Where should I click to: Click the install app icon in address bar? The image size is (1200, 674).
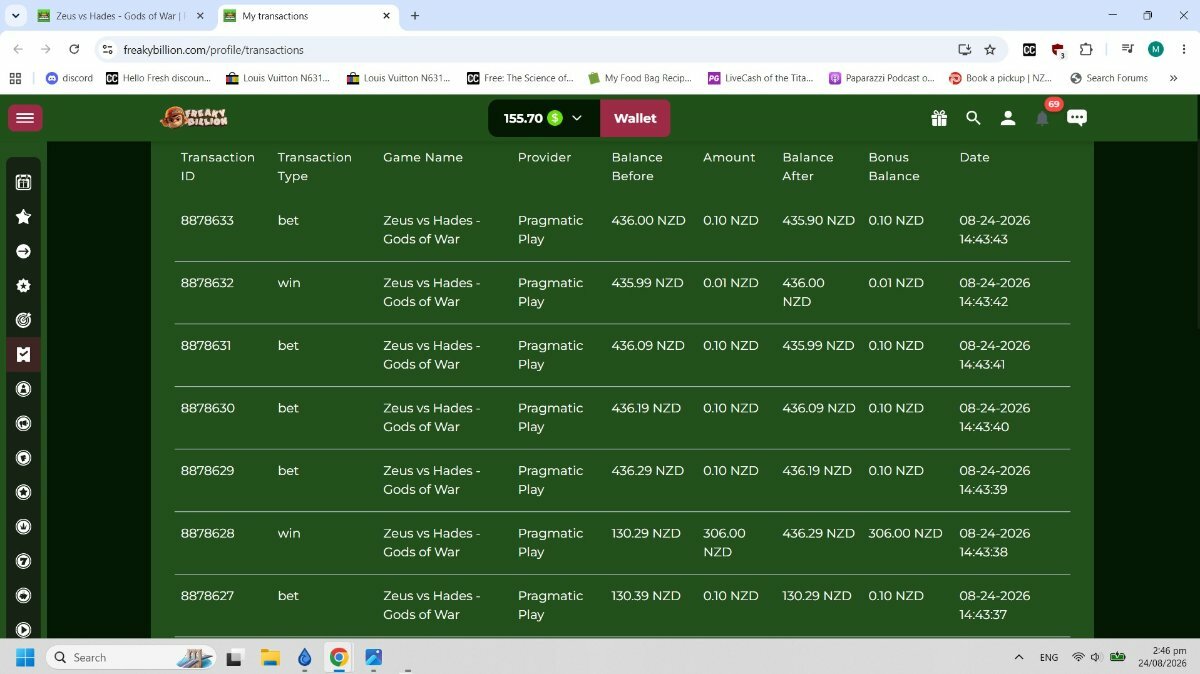point(964,49)
